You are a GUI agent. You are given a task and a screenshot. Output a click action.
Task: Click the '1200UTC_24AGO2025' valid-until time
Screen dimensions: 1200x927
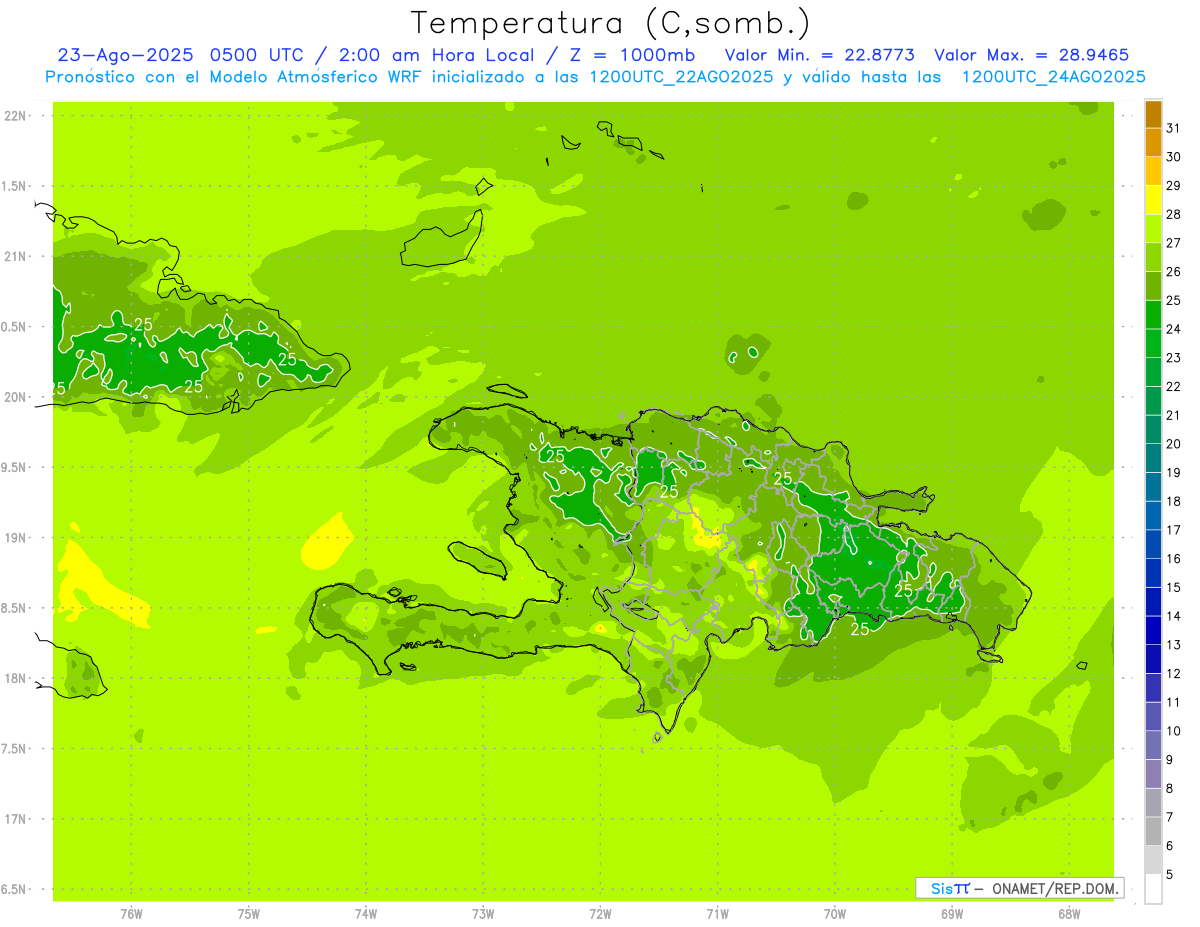point(1053,77)
